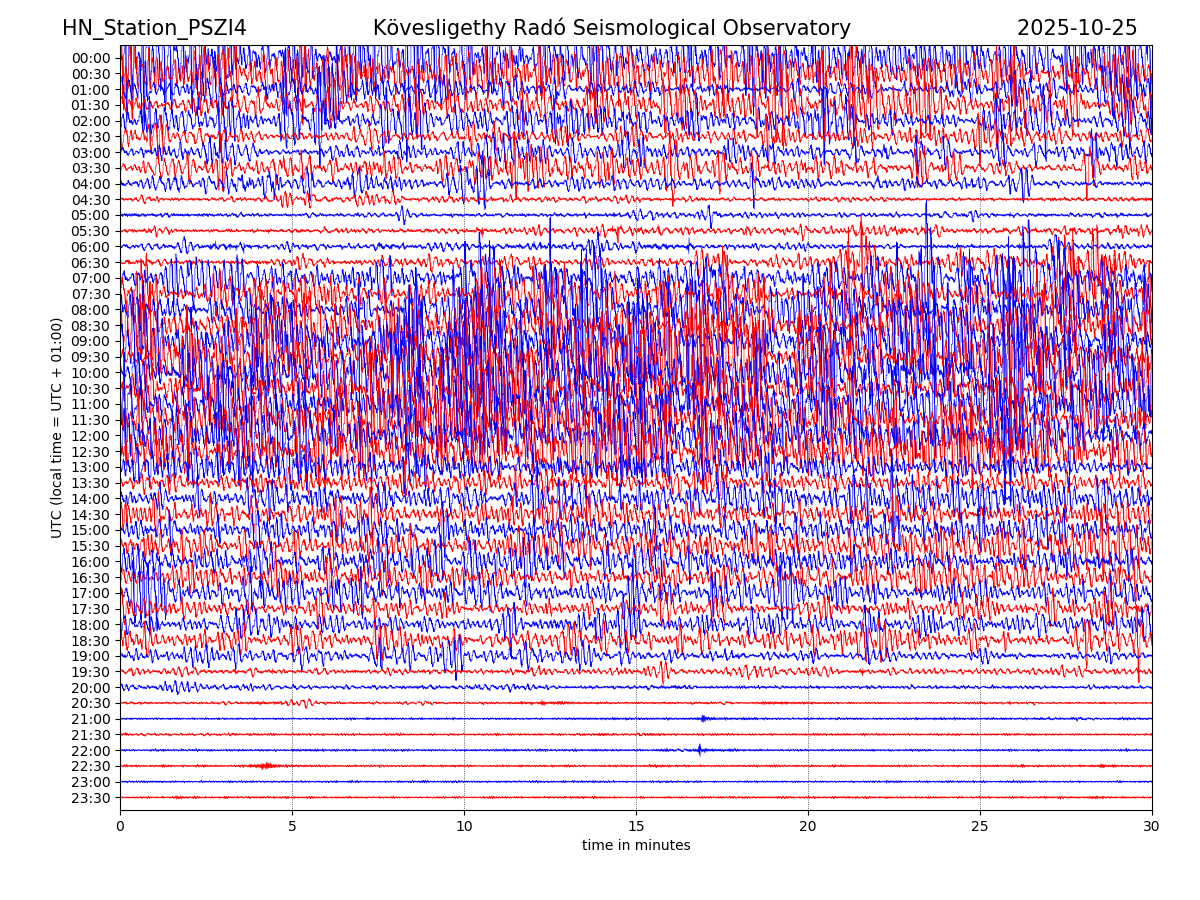Screen dimensions: 1200x900
Task: Select the 20:00 row label
Action: click(x=91, y=688)
